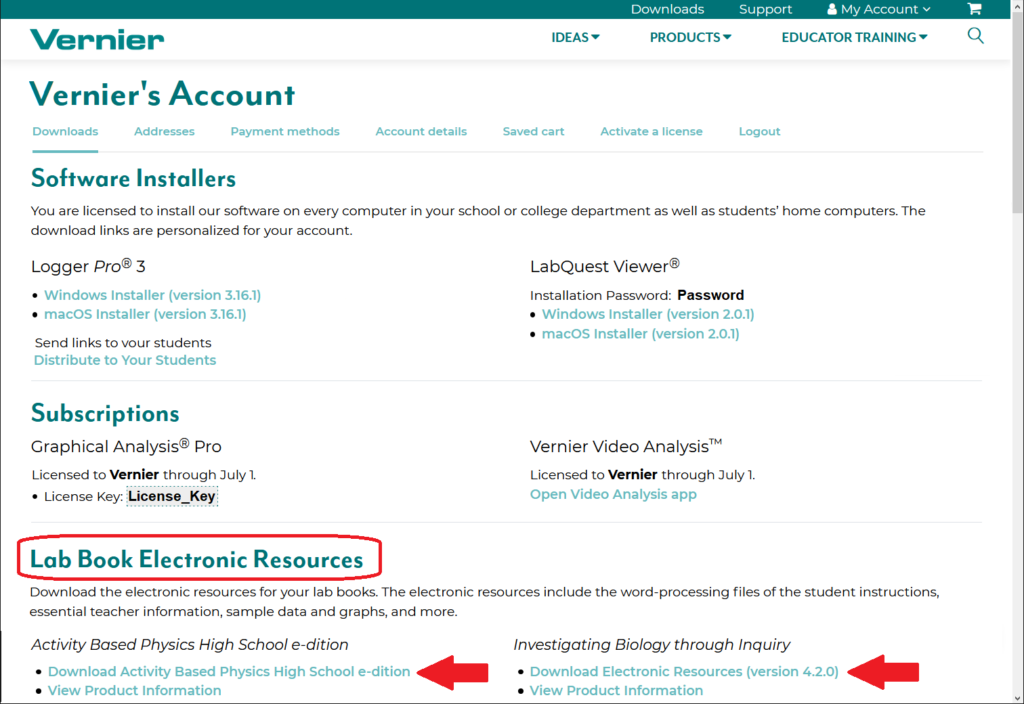This screenshot has height=704, width=1024.
Task: Download LabQuest Viewer macOS Installer 2.0.1
Action: click(x=641, y=334)
